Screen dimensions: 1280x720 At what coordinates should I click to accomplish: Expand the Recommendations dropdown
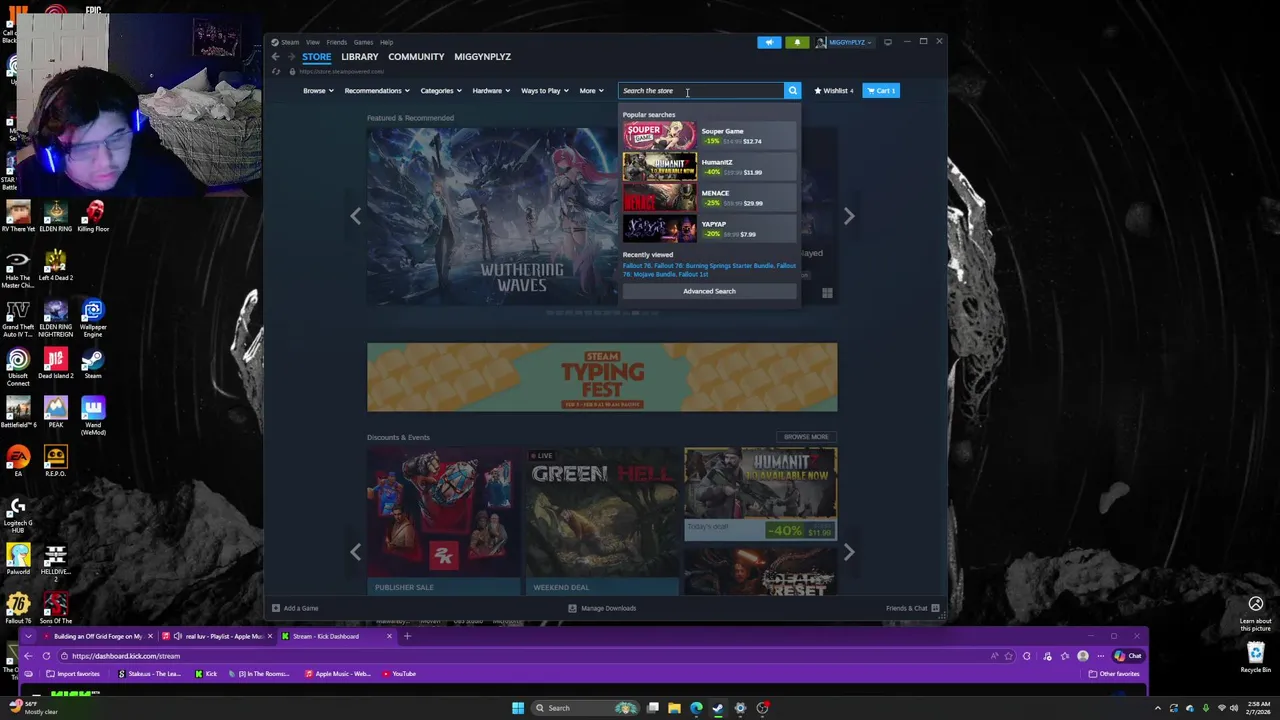(377, 91)
